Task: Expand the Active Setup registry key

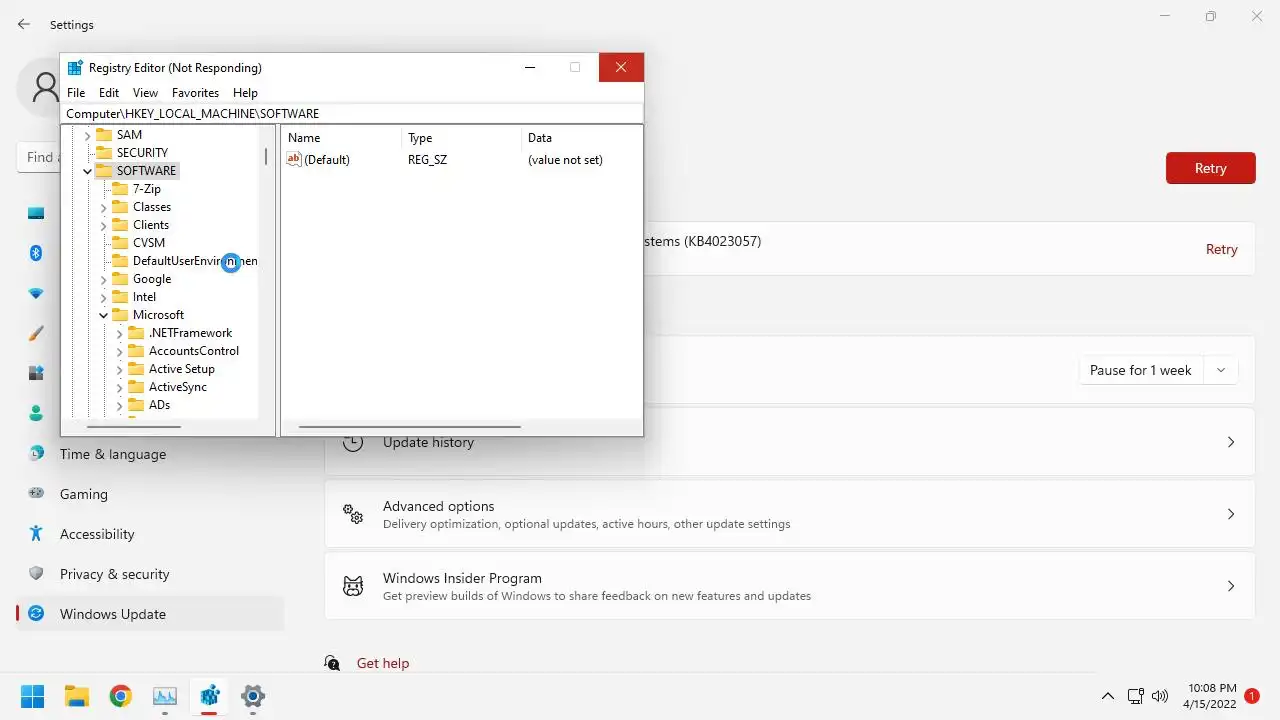Action: [x=119, y=369]
